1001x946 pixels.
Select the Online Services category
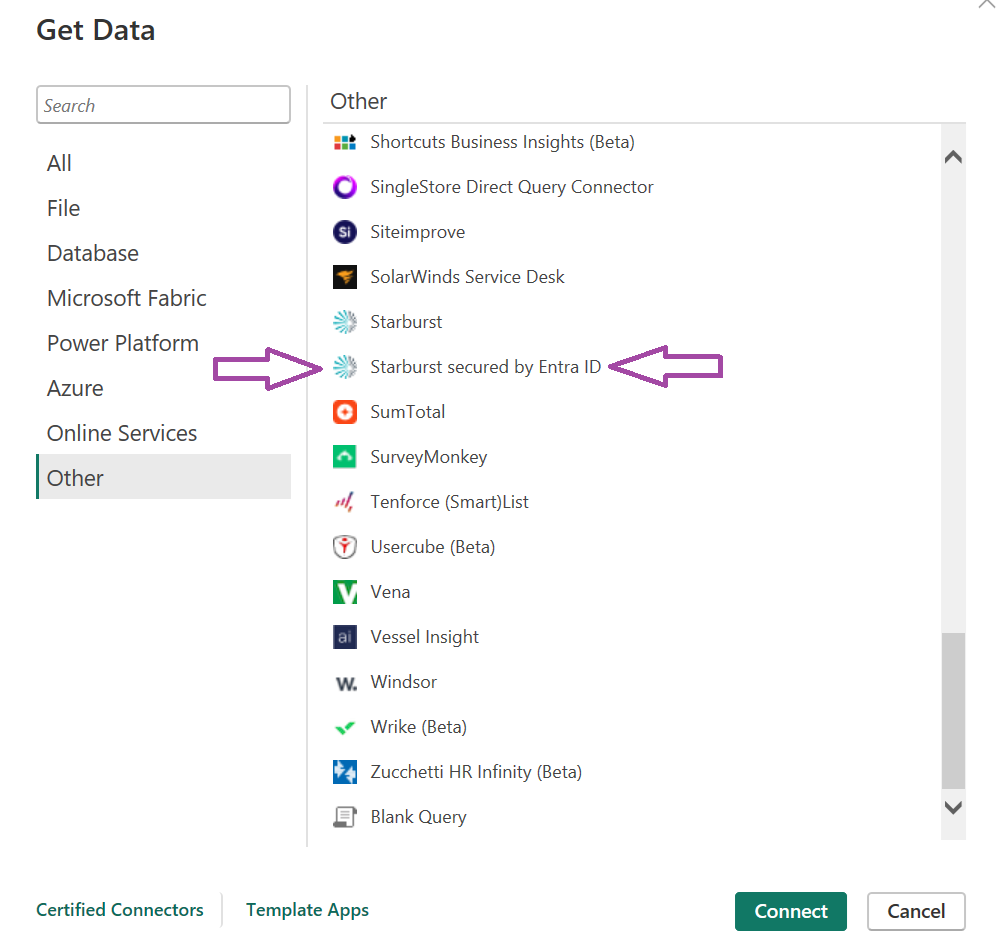click(163, 433)
